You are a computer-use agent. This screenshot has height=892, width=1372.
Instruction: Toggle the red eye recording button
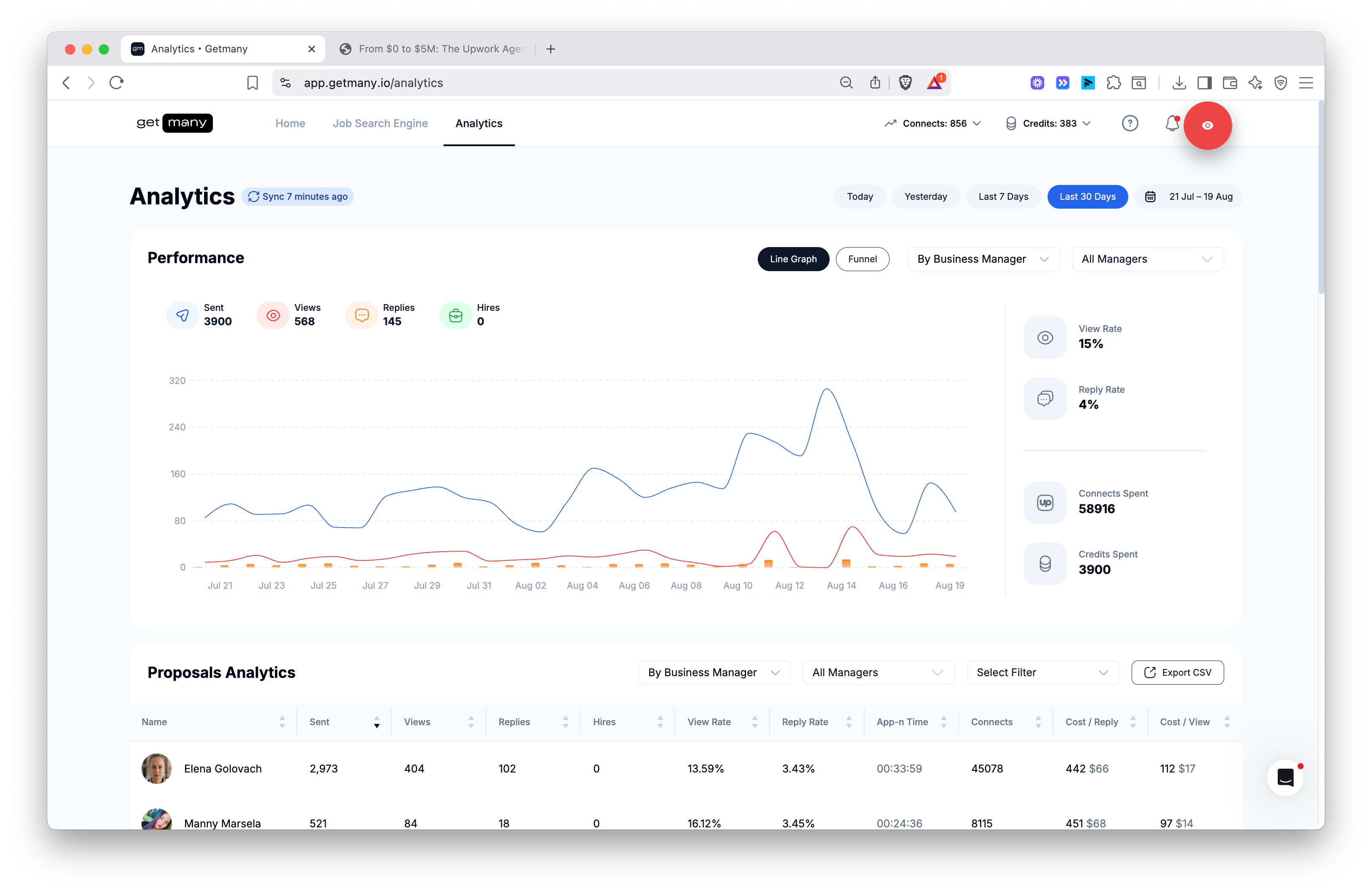(x=1208, y=125)
